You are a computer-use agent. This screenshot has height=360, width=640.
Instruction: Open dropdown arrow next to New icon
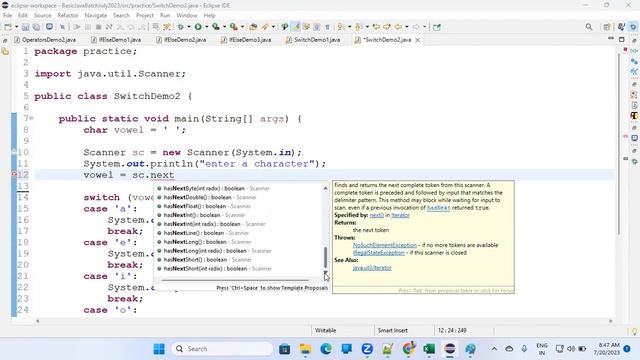[x=16, y=27]
